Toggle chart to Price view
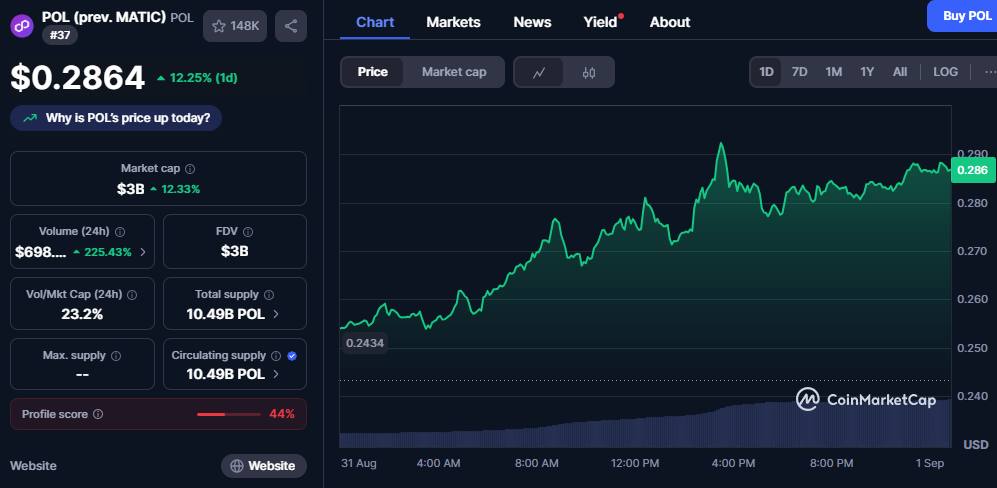The image size is (997, 488). click(373, 72)
